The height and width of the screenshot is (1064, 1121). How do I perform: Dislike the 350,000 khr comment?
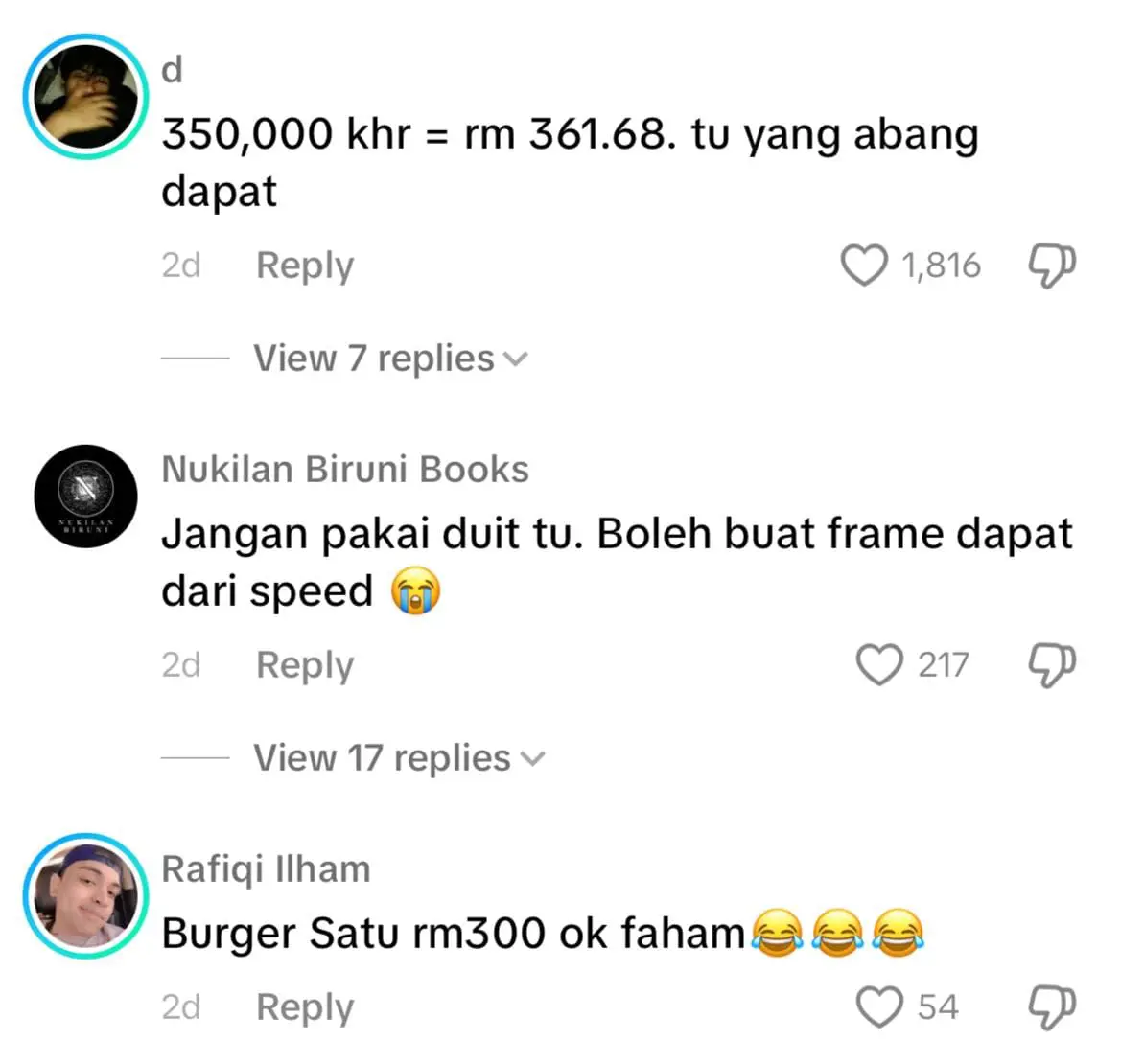pos(1052,266)
